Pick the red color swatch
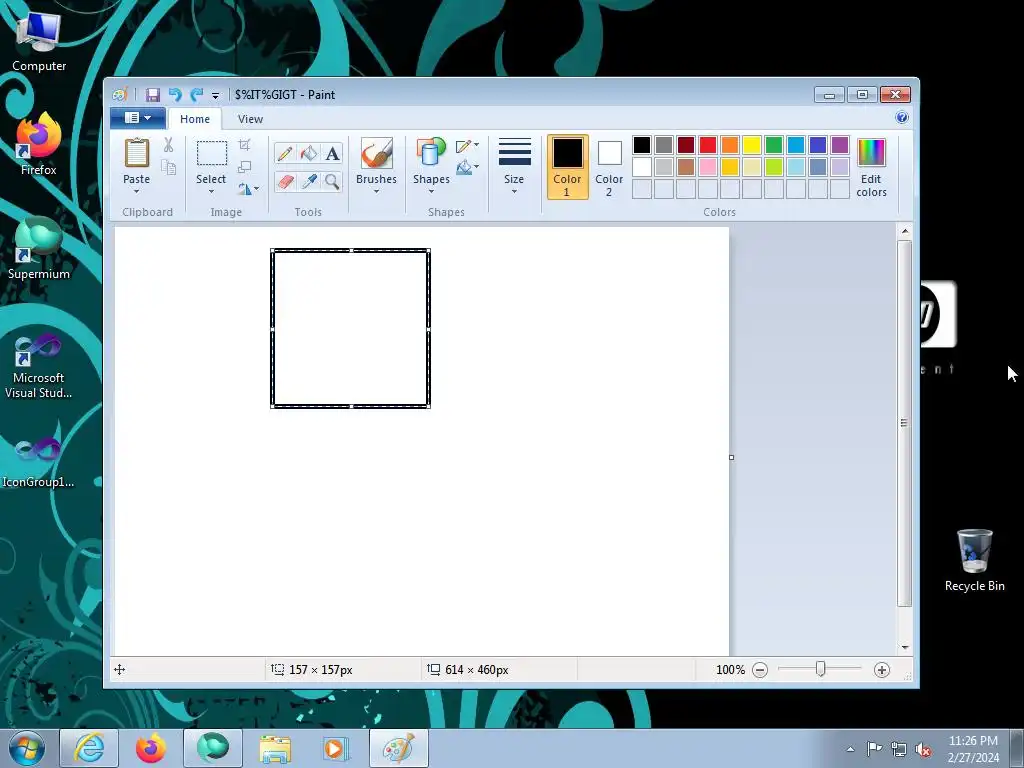 [x=708, y=144]
